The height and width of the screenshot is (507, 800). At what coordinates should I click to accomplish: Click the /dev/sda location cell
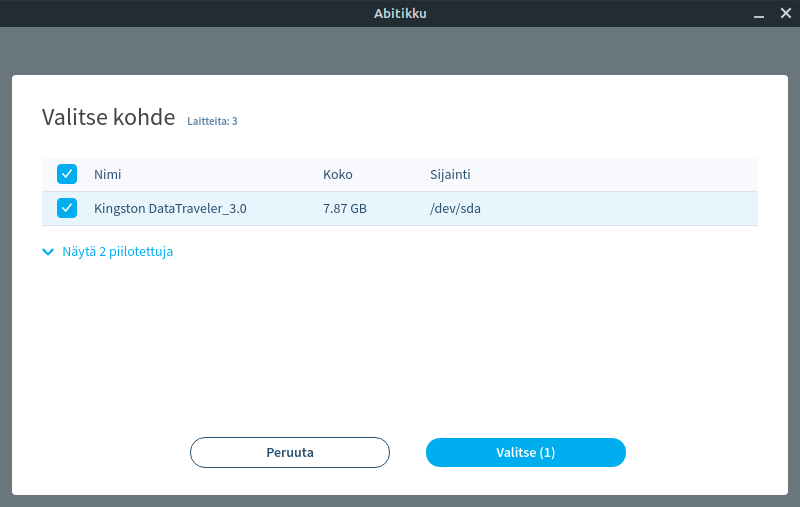point(456,209)
